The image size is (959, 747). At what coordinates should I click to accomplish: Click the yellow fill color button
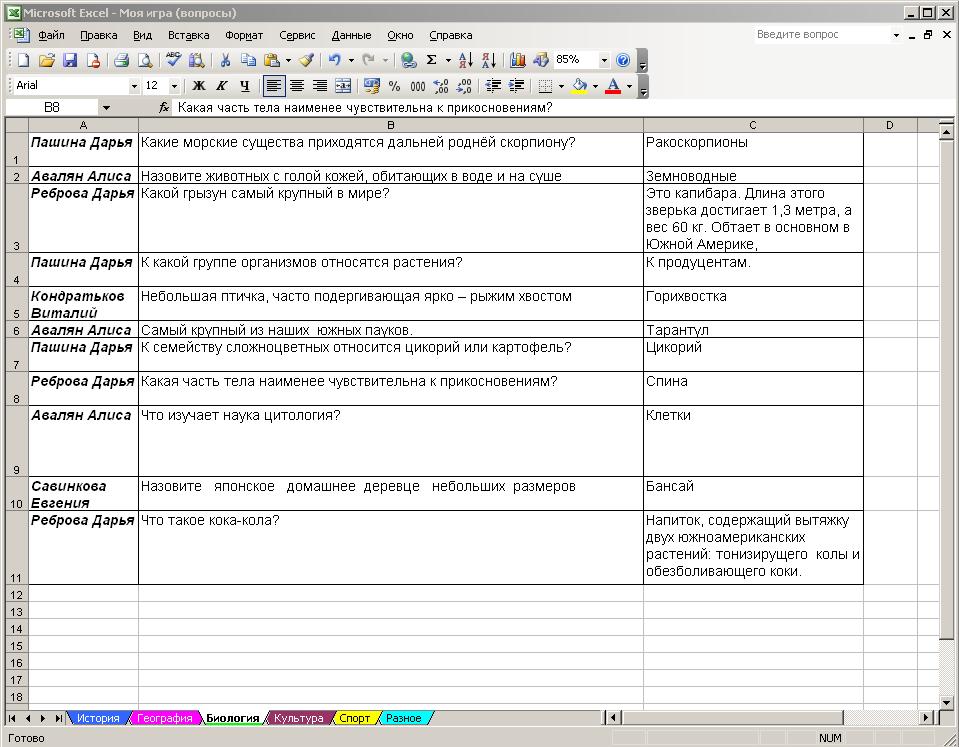pos(580,86)
